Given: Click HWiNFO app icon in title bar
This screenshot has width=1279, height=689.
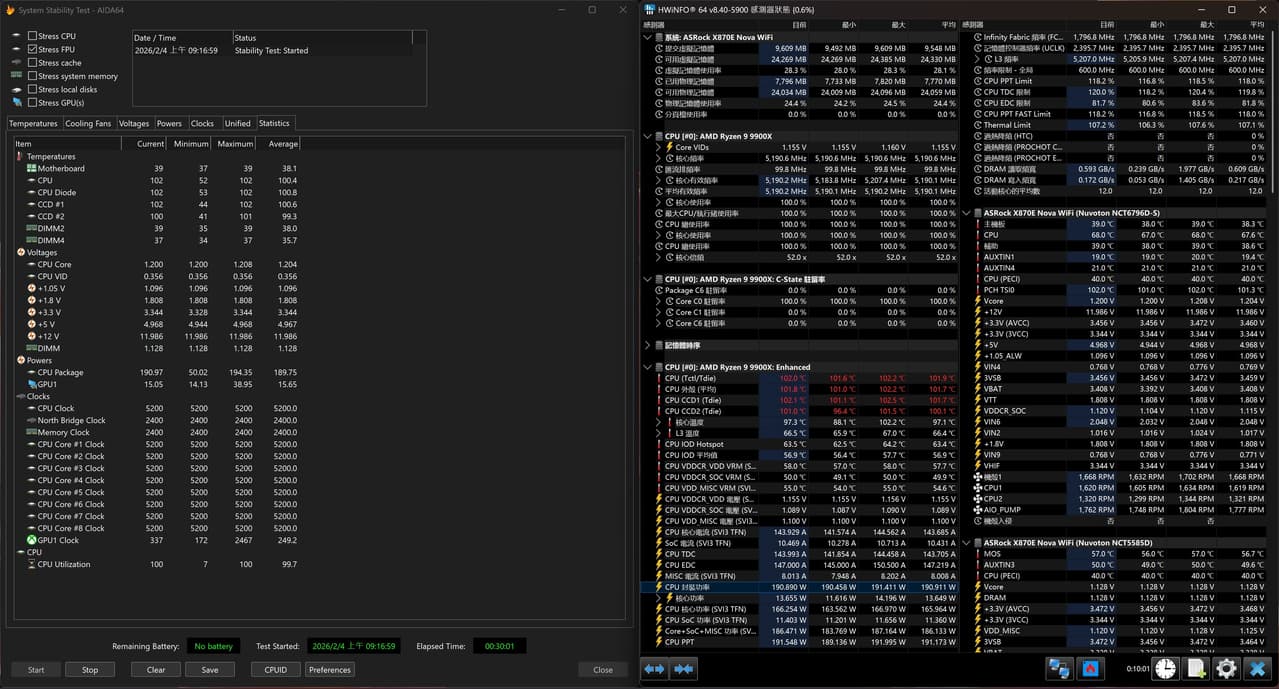Looking at the screenshot, I should point(650,9).
